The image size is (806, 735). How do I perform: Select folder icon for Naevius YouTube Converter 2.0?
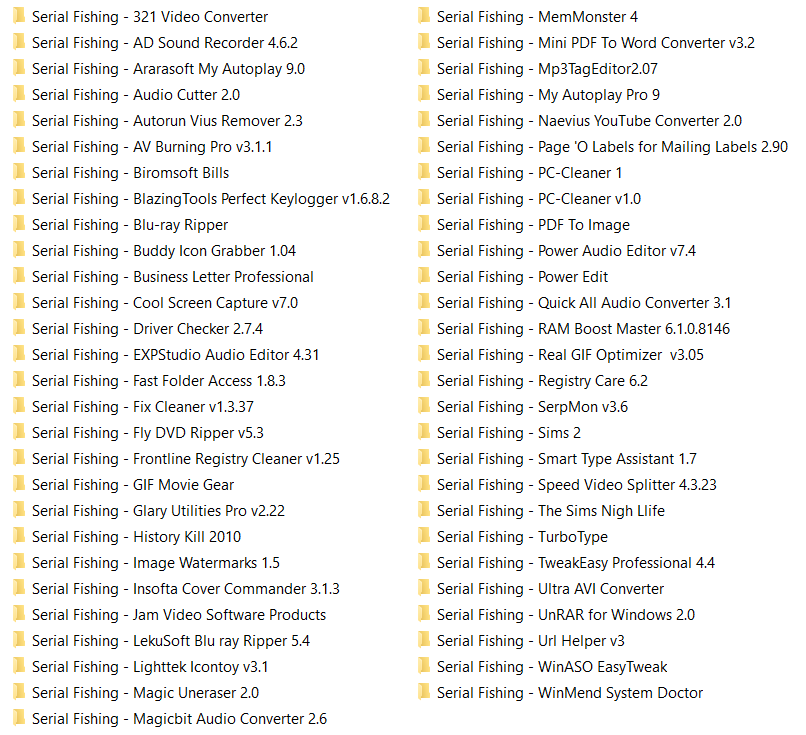tap(424, 120)
